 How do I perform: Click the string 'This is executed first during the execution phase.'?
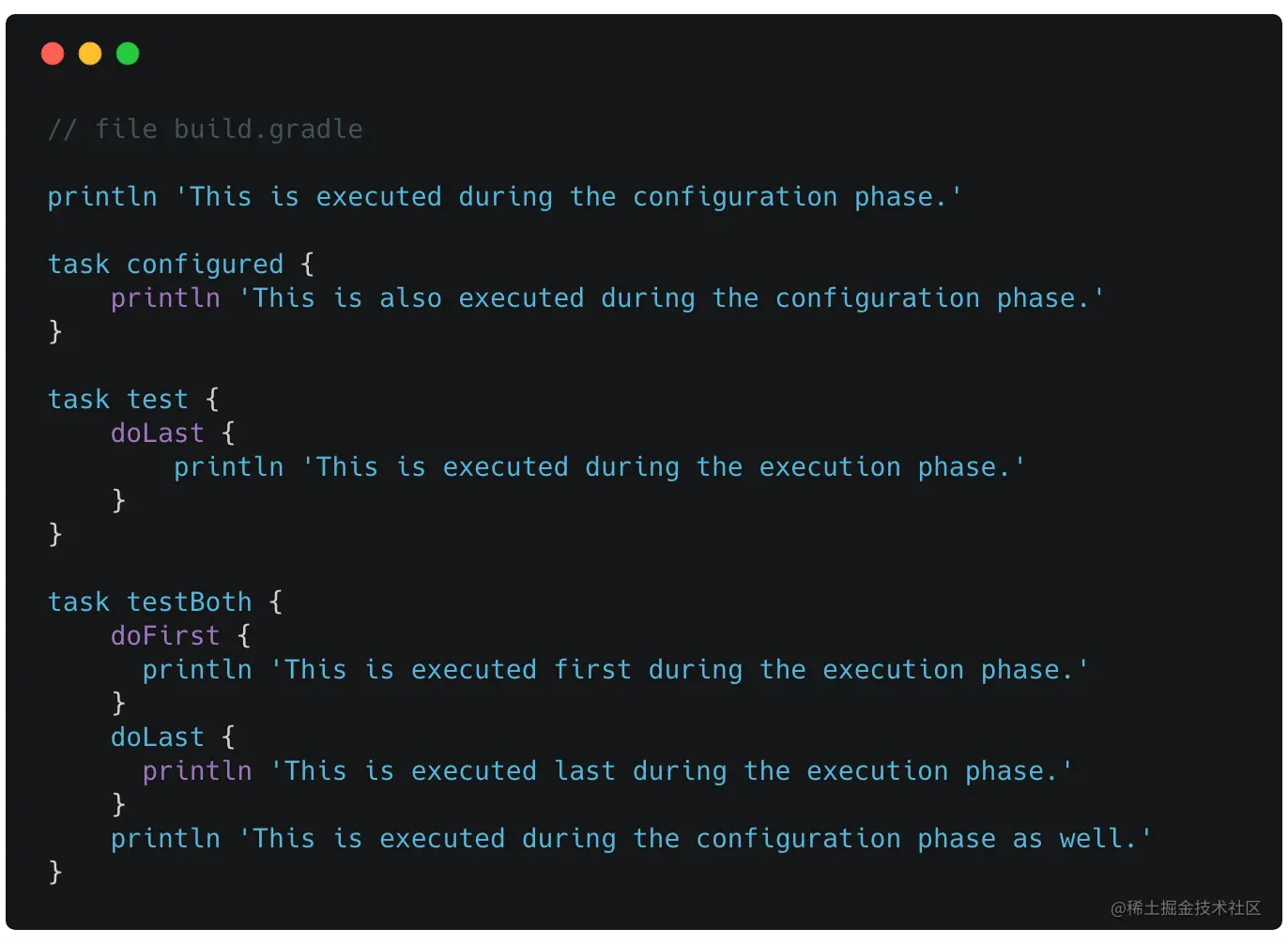pyautogui.click(x=680, y=670)
